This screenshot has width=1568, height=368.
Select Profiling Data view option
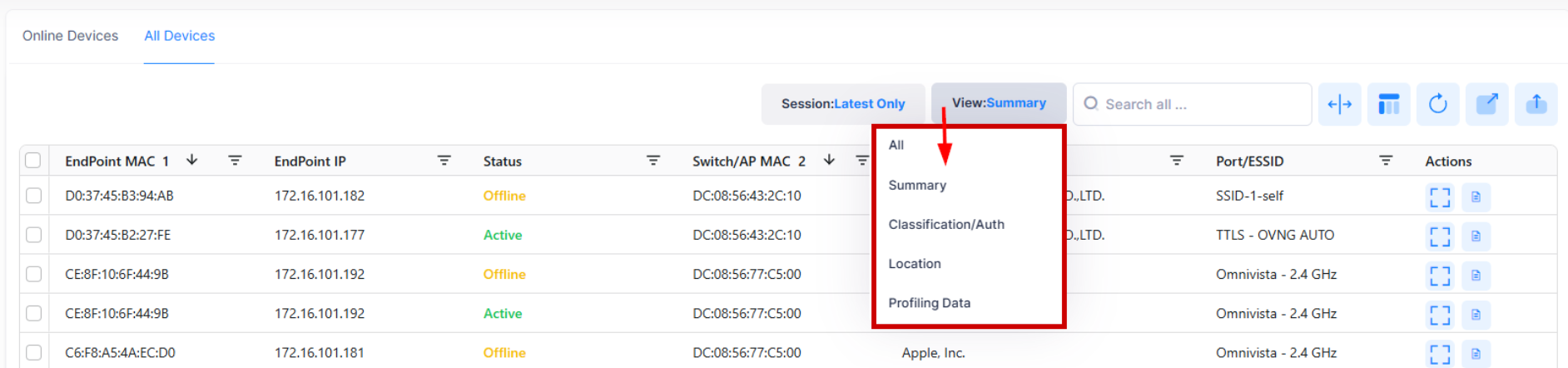(929, 303)
